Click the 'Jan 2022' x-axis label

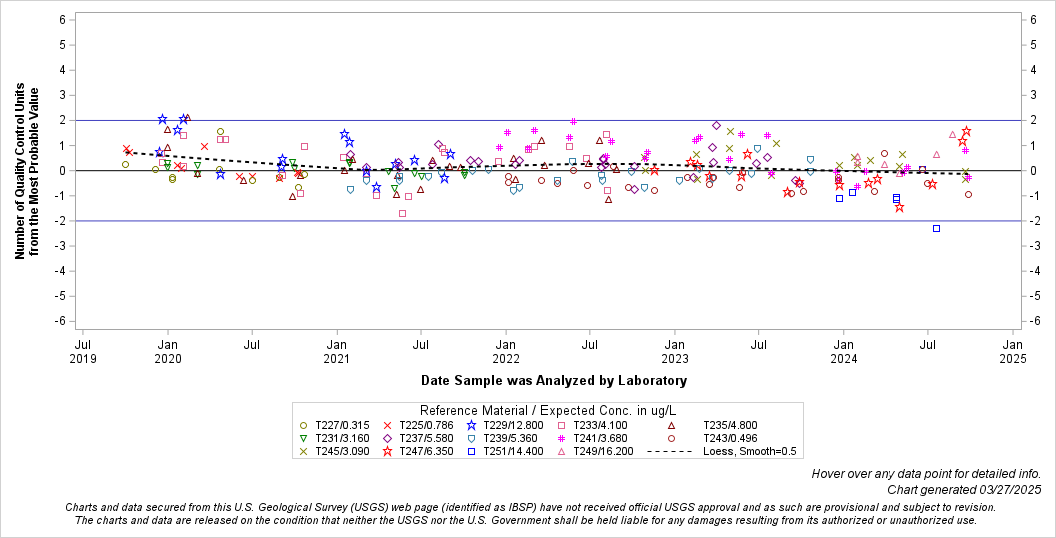click(506, 352)
